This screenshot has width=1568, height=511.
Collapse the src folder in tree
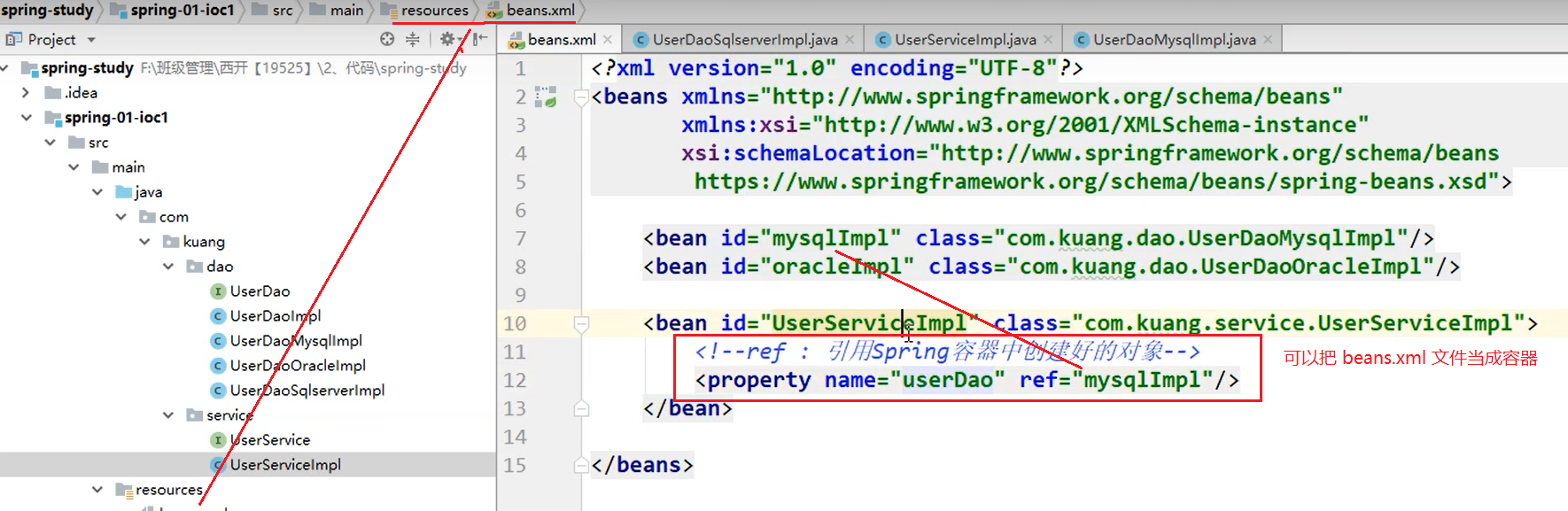(x=50, y=142)
